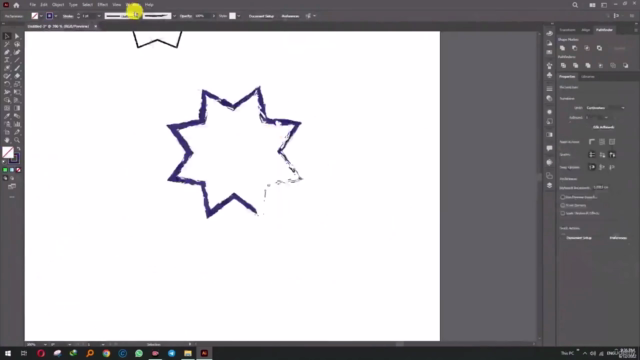Click the Home icon
Viewport: 640px width, 360px height.
pos(16,5)
